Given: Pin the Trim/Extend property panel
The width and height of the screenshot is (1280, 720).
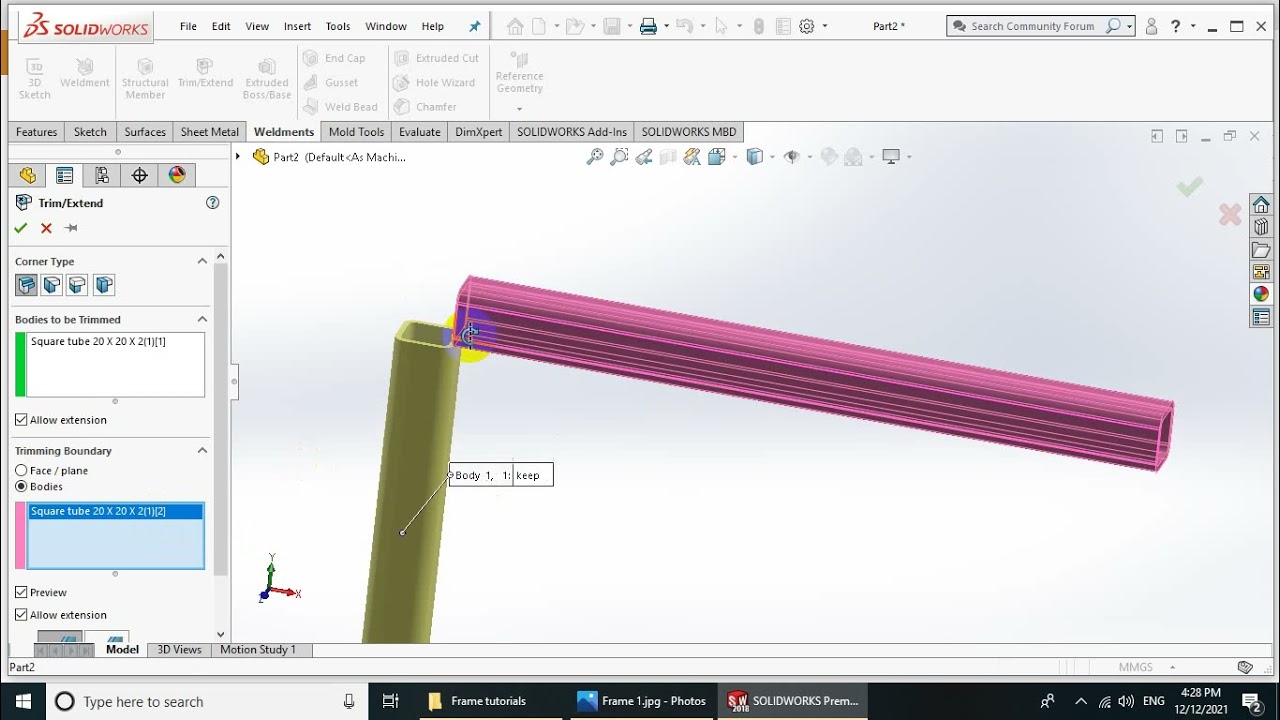Looking at the screenshot, I should pos(71,228).
